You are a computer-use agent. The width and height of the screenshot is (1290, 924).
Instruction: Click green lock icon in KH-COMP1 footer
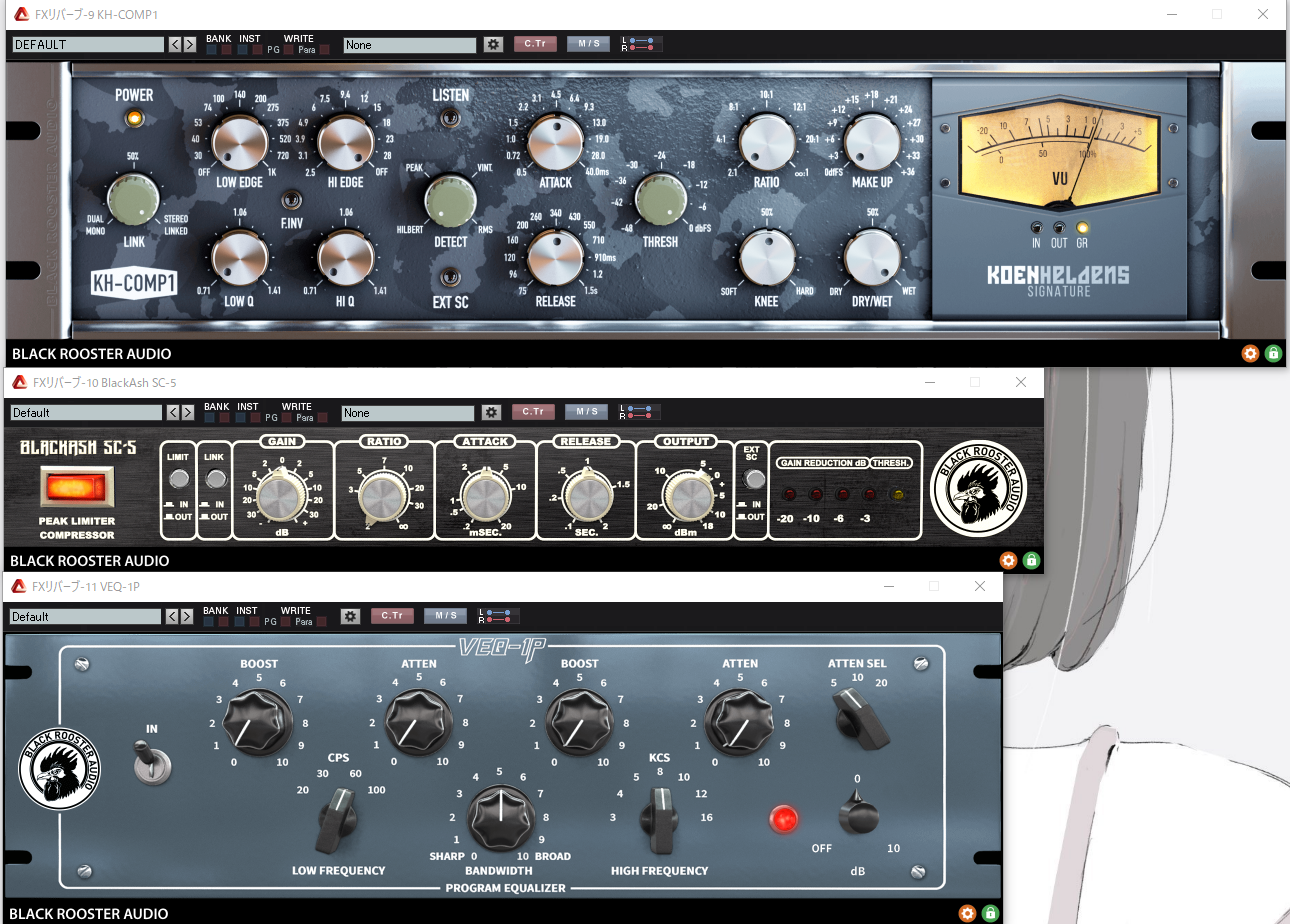[x=1273, y=353]
